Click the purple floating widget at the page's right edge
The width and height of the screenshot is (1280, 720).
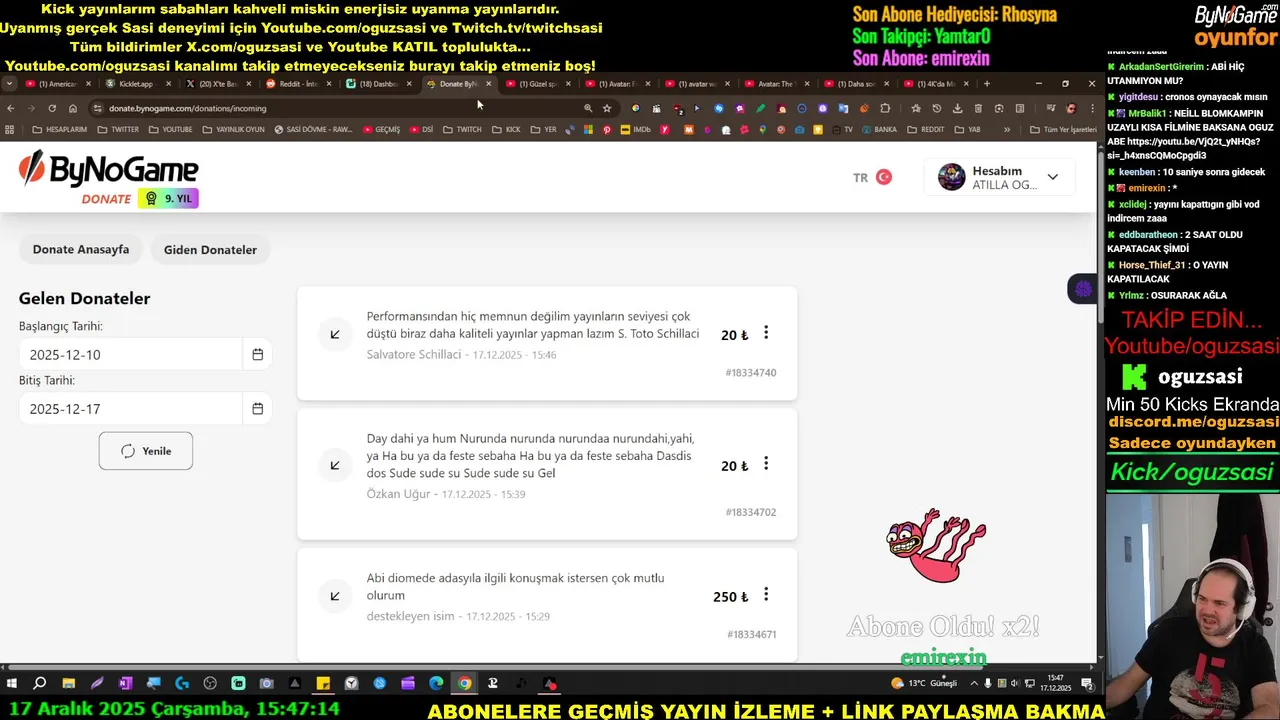(1082, 289)
